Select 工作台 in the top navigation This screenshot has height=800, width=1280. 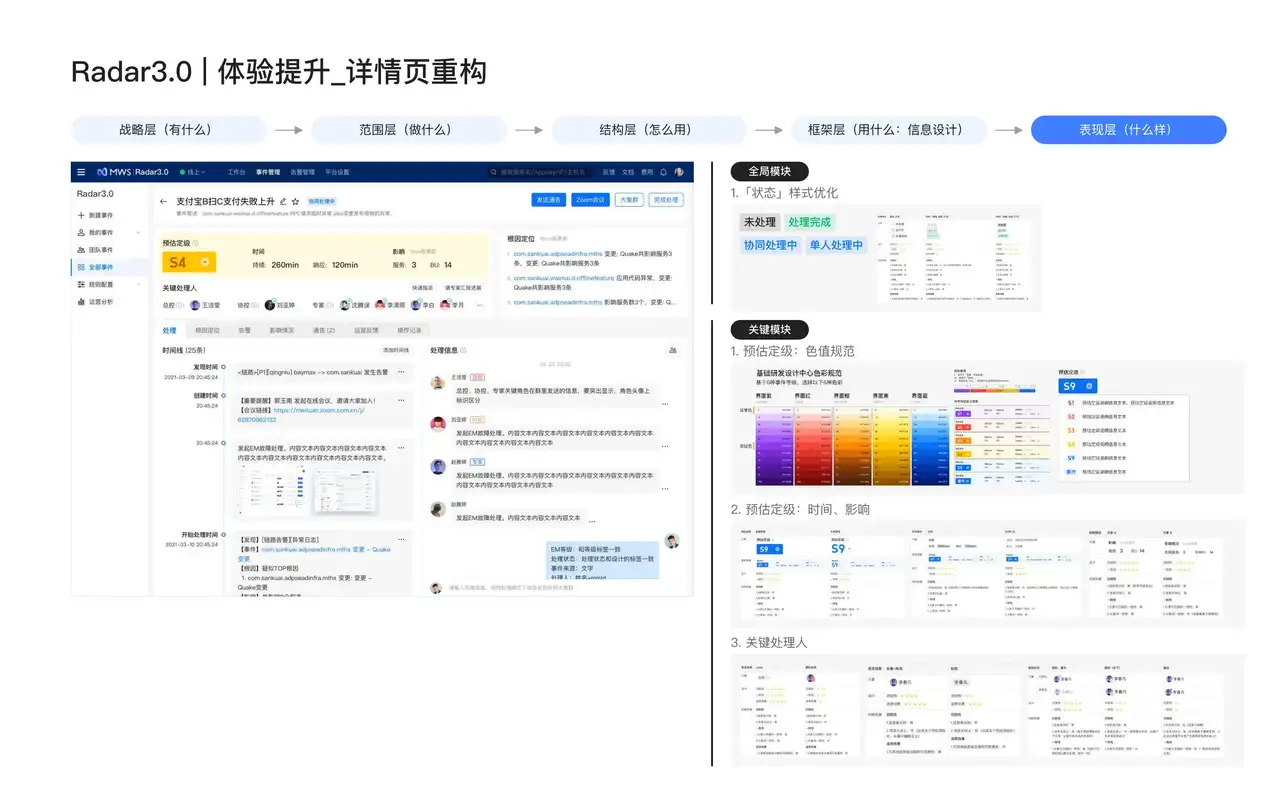tap(236, 172)
